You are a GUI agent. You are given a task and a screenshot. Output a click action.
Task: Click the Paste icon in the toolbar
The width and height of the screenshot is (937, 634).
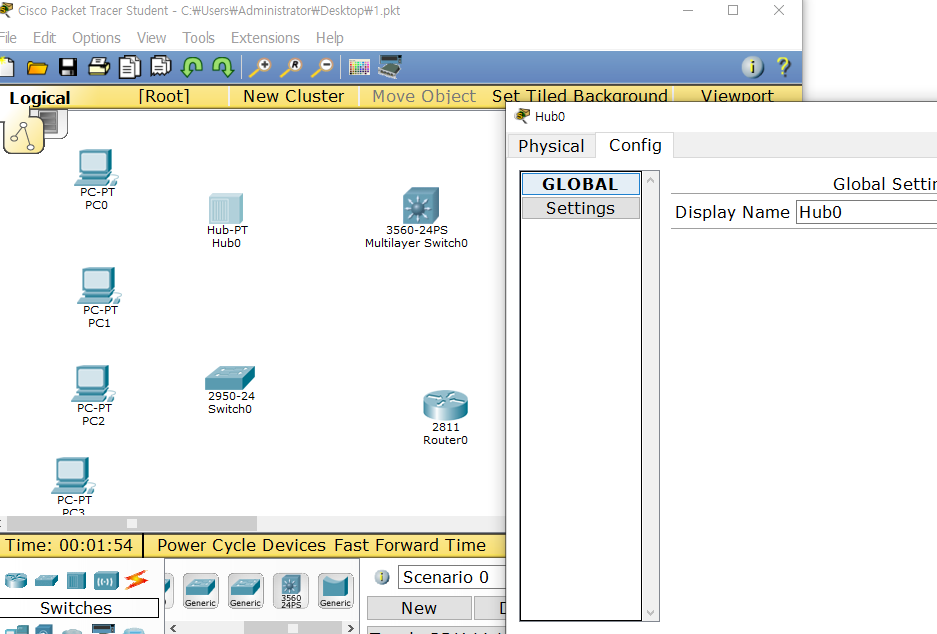[161, 67]
